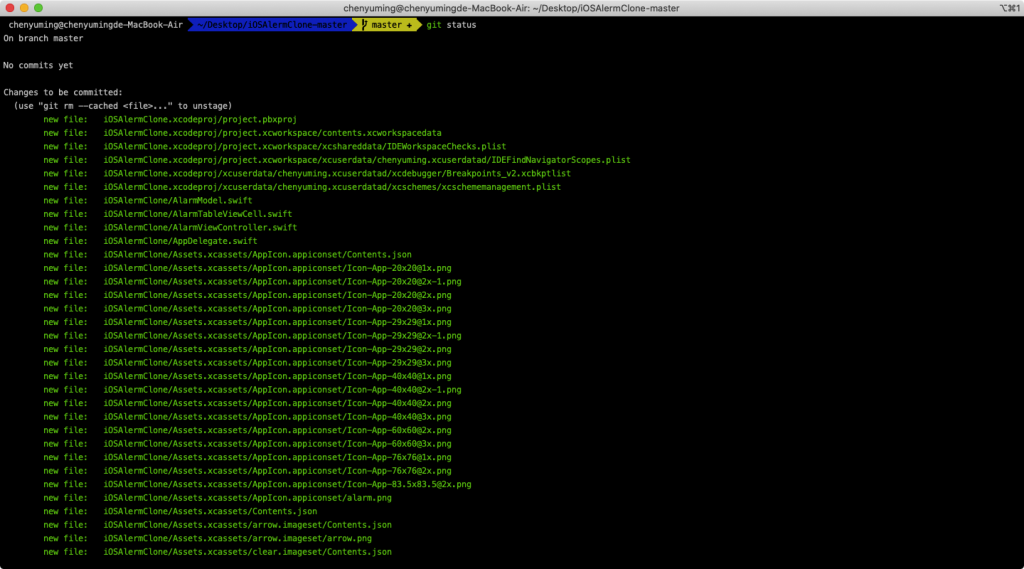Viewport: 1024px width, 569px height.
Task: Click the red close window button
Action: pos(10,8)
